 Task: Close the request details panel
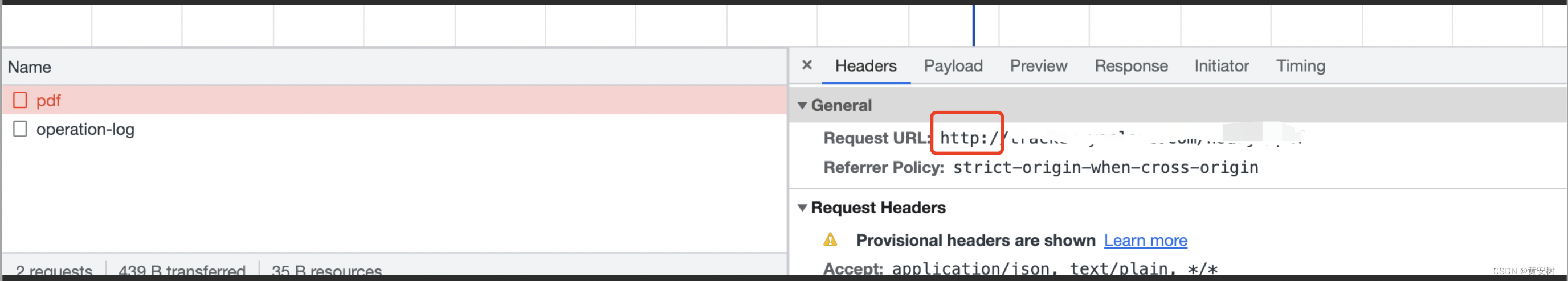coord(807,65)
